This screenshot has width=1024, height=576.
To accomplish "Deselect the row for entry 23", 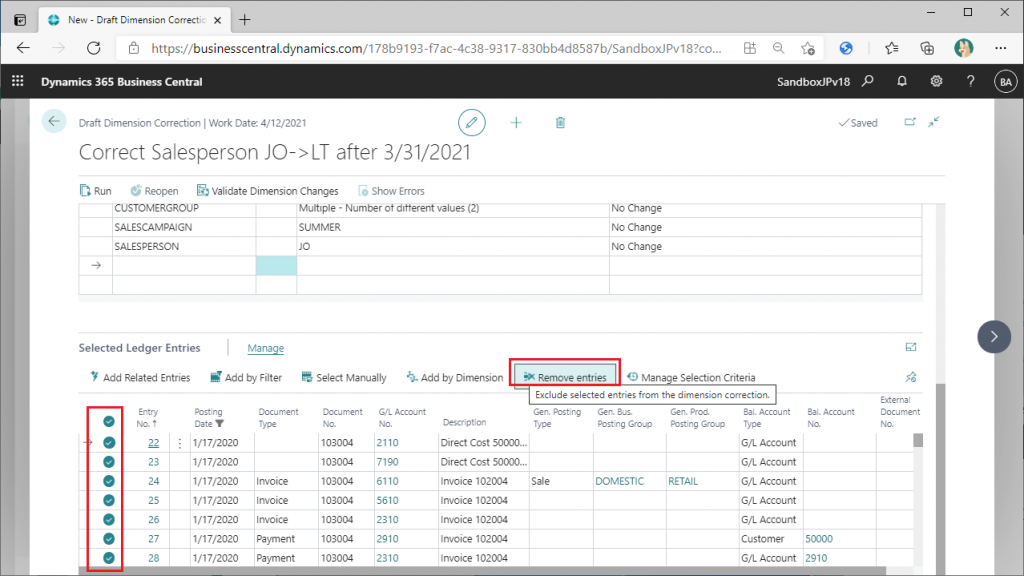I will tap(109, 462).
